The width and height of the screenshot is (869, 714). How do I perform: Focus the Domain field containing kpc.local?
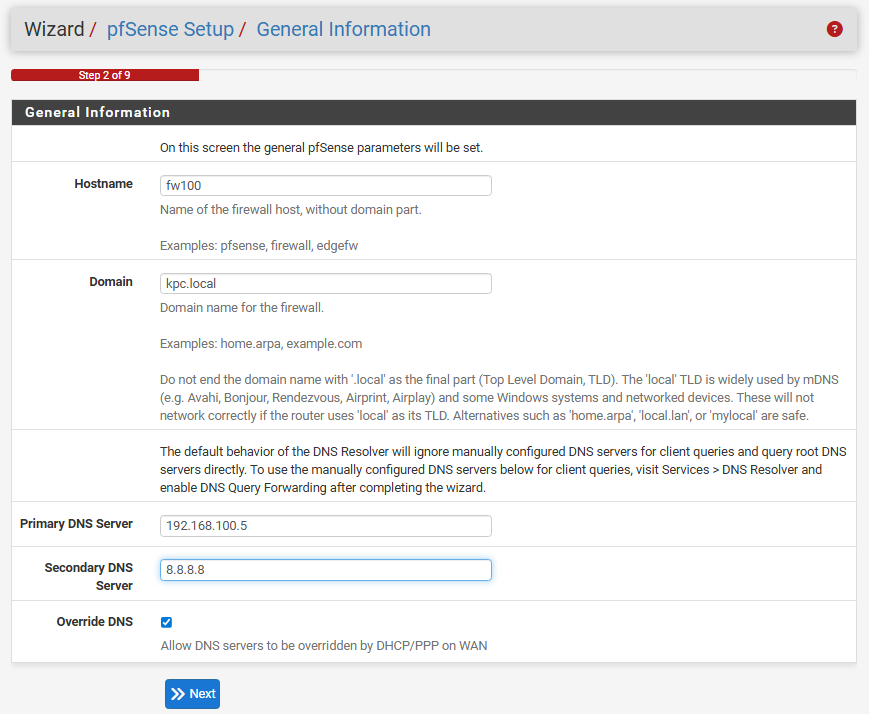click(x=325, y=283)
